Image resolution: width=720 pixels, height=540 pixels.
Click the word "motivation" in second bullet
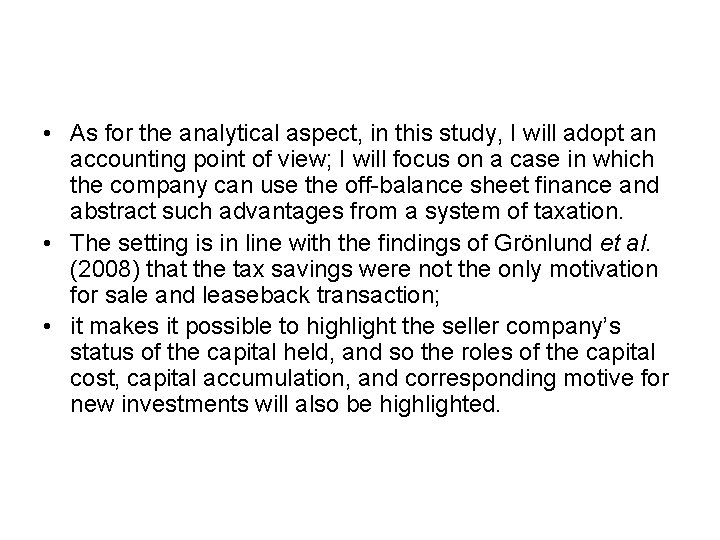pyautogui.click(x=604, y=269)
